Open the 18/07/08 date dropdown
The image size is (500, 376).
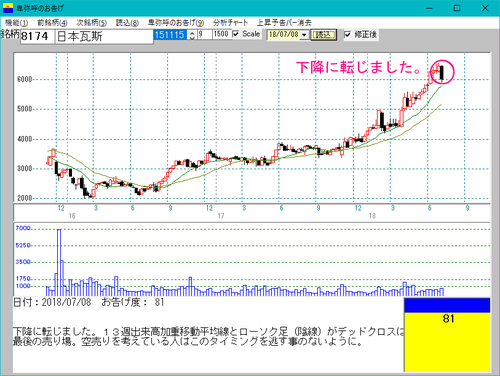coord(304,35)
